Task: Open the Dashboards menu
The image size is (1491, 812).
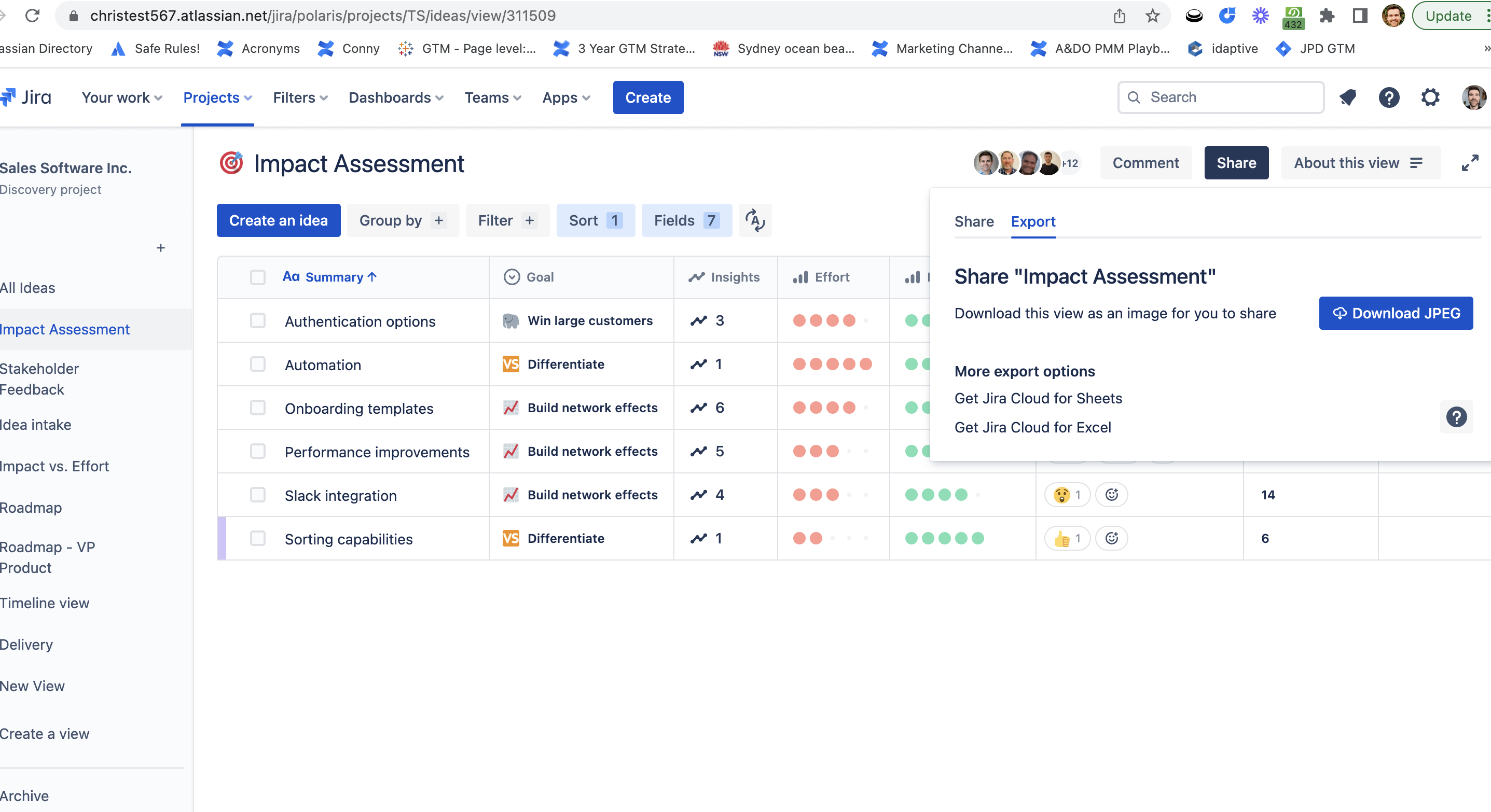Action: click(396, 97)
